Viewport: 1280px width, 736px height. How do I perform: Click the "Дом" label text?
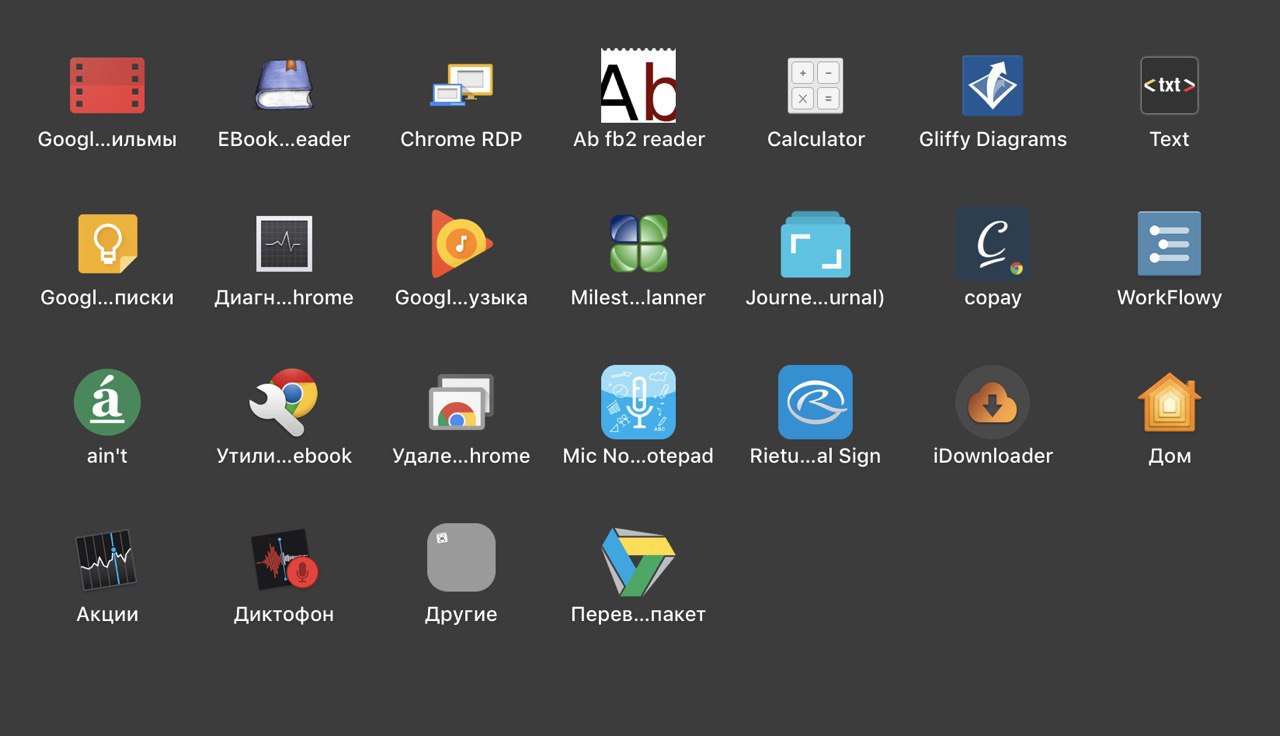(1169, 456)
